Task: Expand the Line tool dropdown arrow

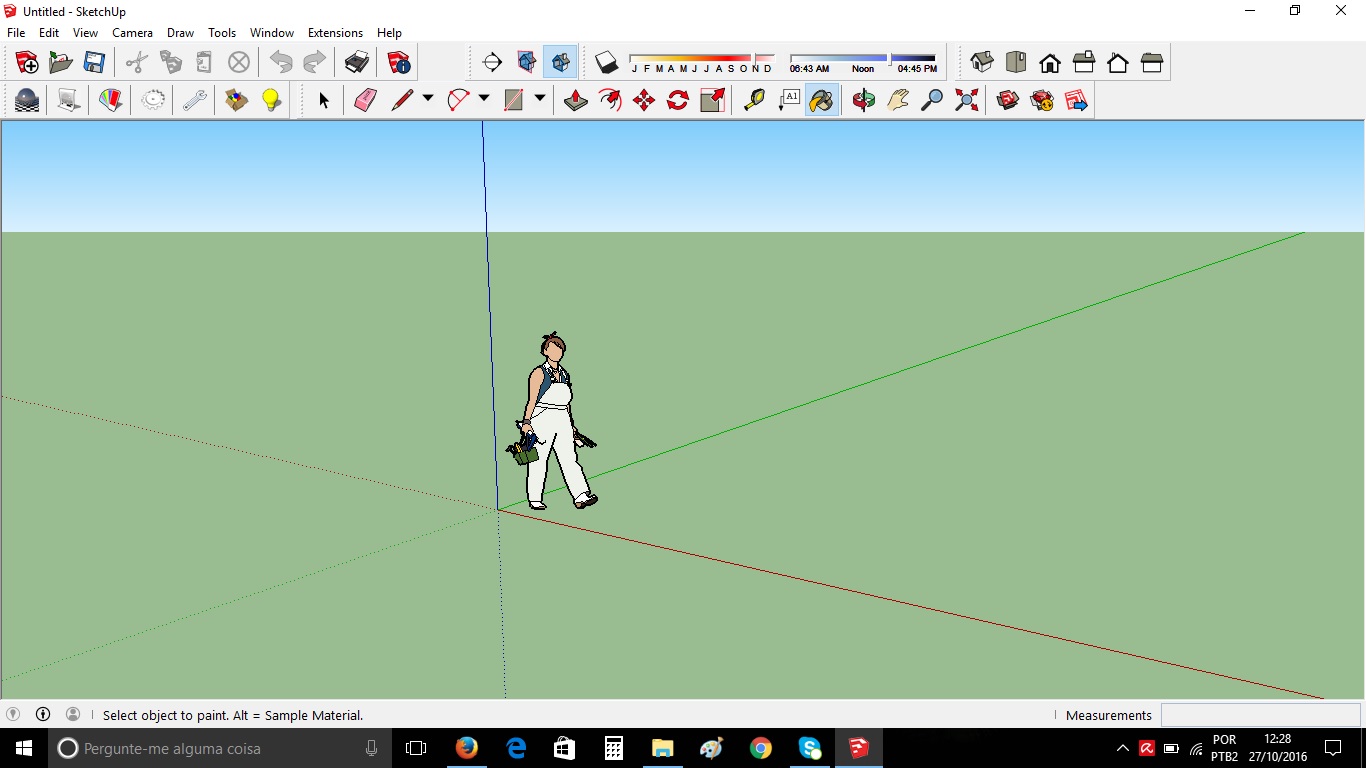Action: tap(428, 99)
